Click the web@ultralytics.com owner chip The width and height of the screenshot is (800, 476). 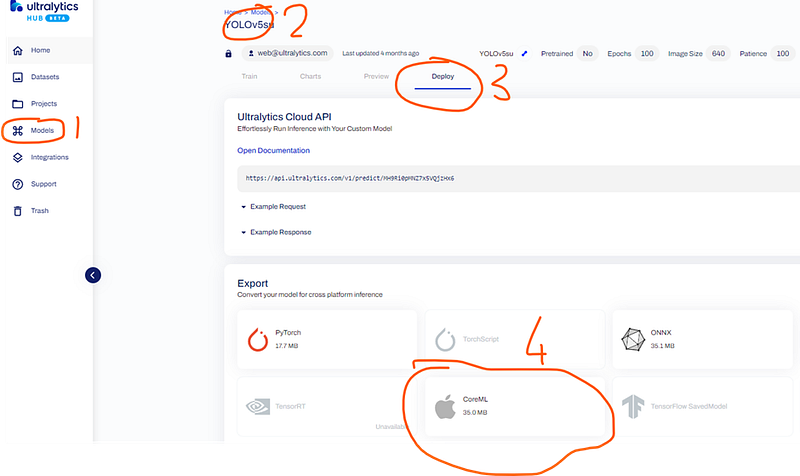tap(287, 53)
